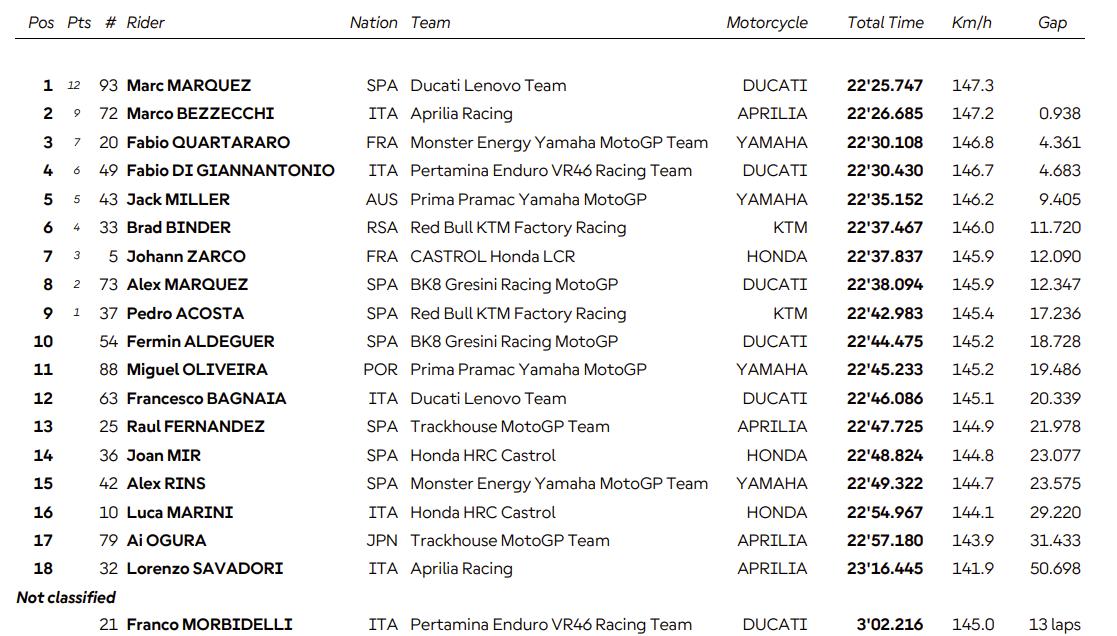This screenshot has height=636, width=1117.
Task: Click the Nation column header
Action: coord(373,23)
